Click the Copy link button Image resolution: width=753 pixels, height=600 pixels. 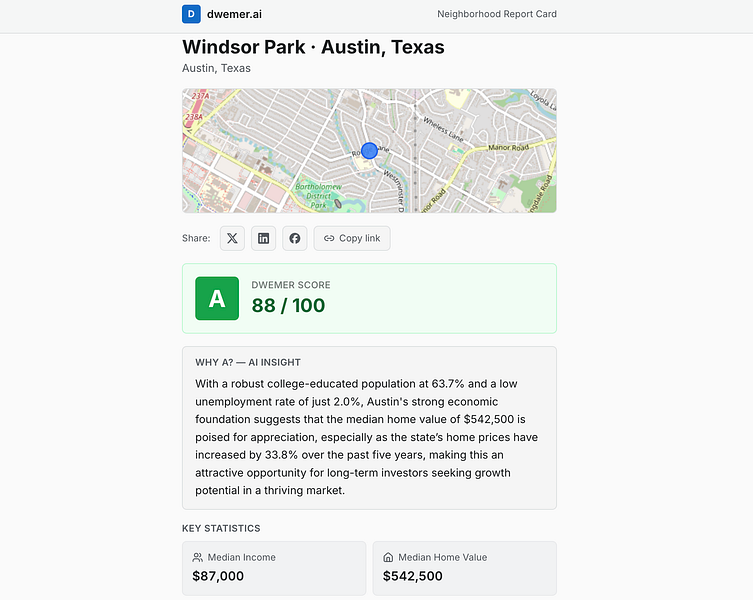[352, 238]
